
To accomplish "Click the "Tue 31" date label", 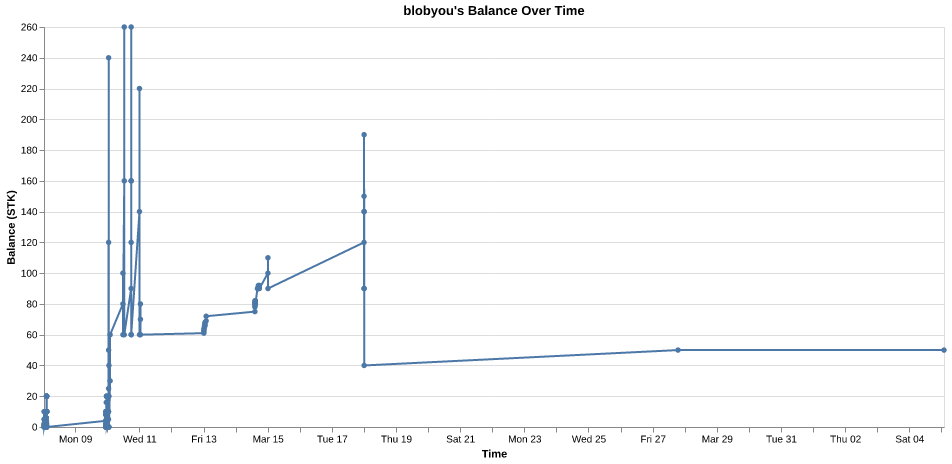I will coord(782,439).
